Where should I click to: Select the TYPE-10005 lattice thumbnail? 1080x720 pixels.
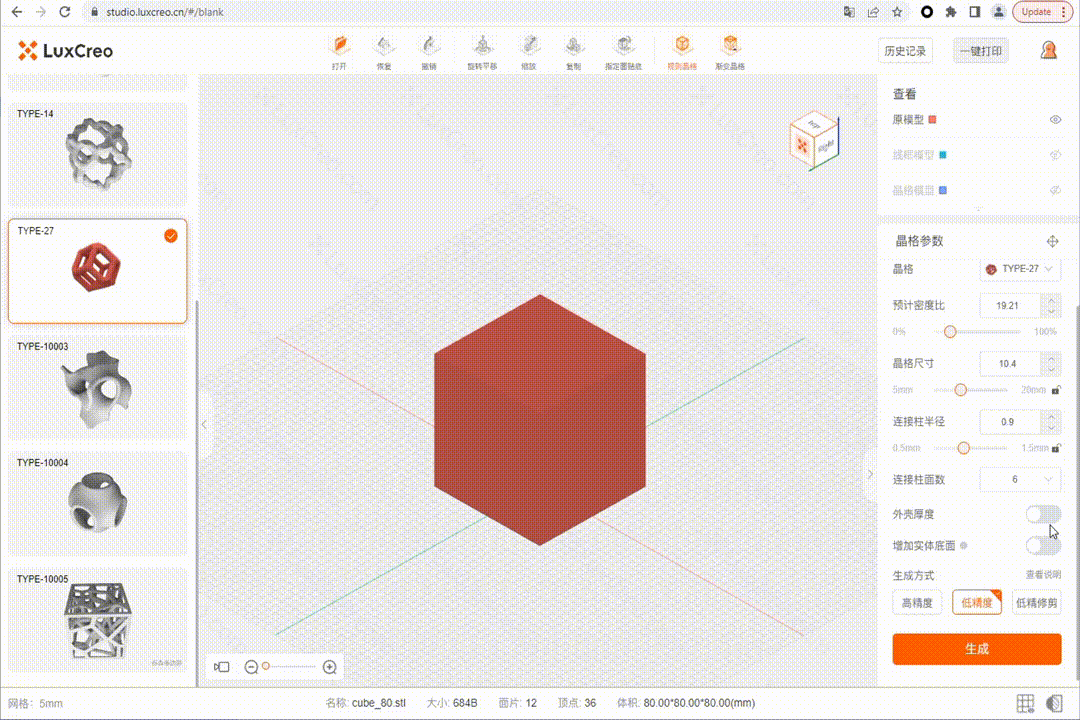97,620
